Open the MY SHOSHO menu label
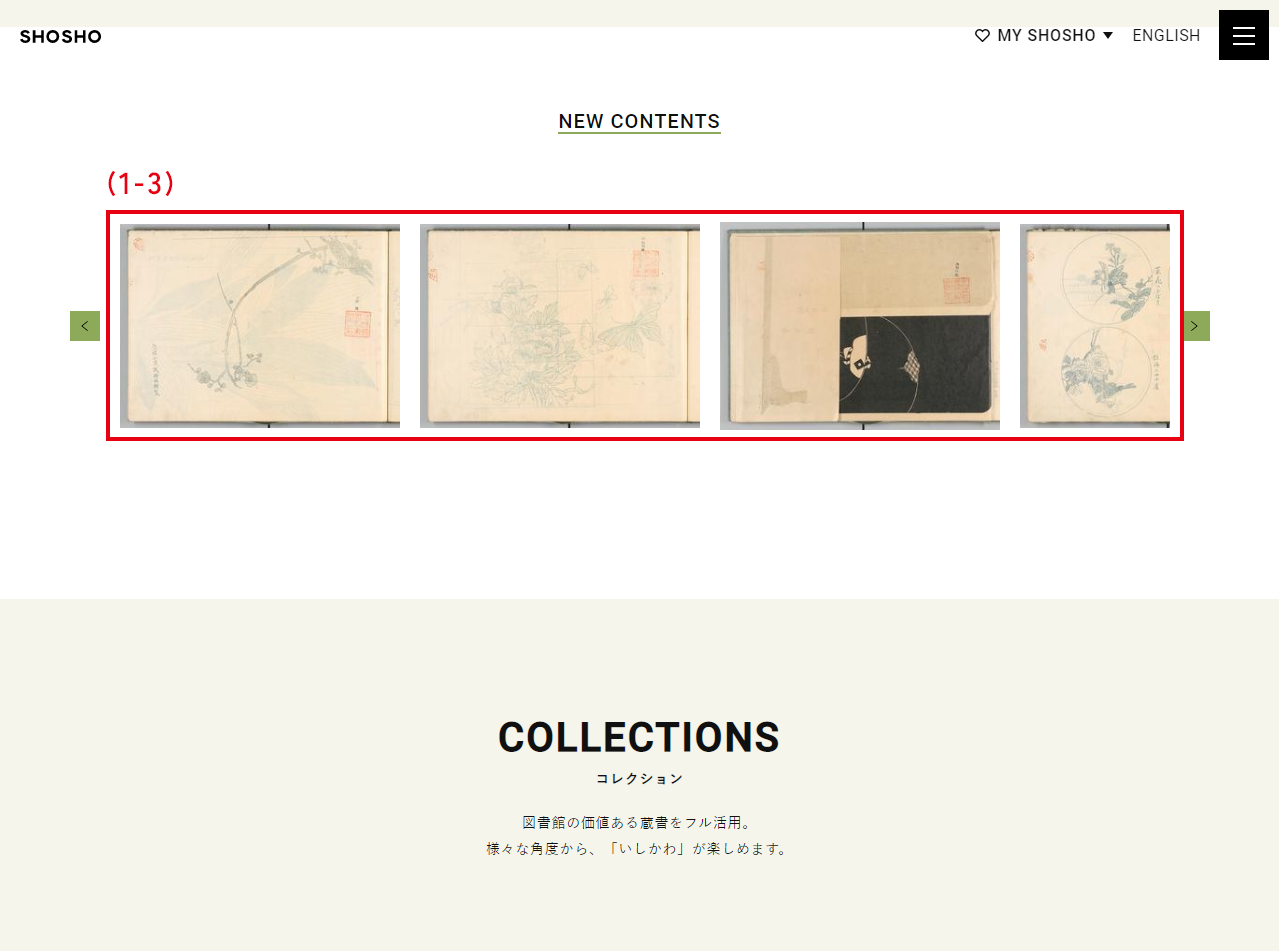1279x951 pixels. point(1046,36)
